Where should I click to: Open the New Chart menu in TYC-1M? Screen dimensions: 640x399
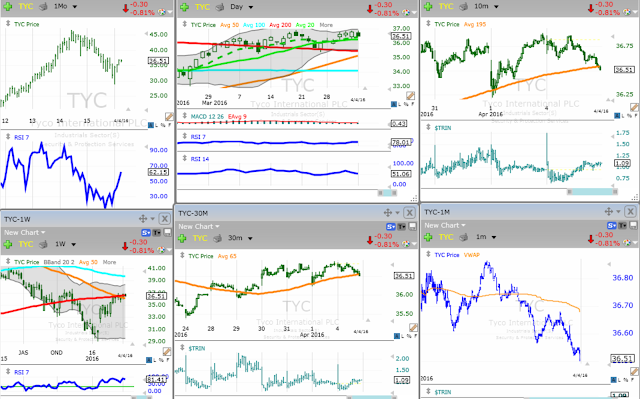pyautogui.click(x=444, y=225)
